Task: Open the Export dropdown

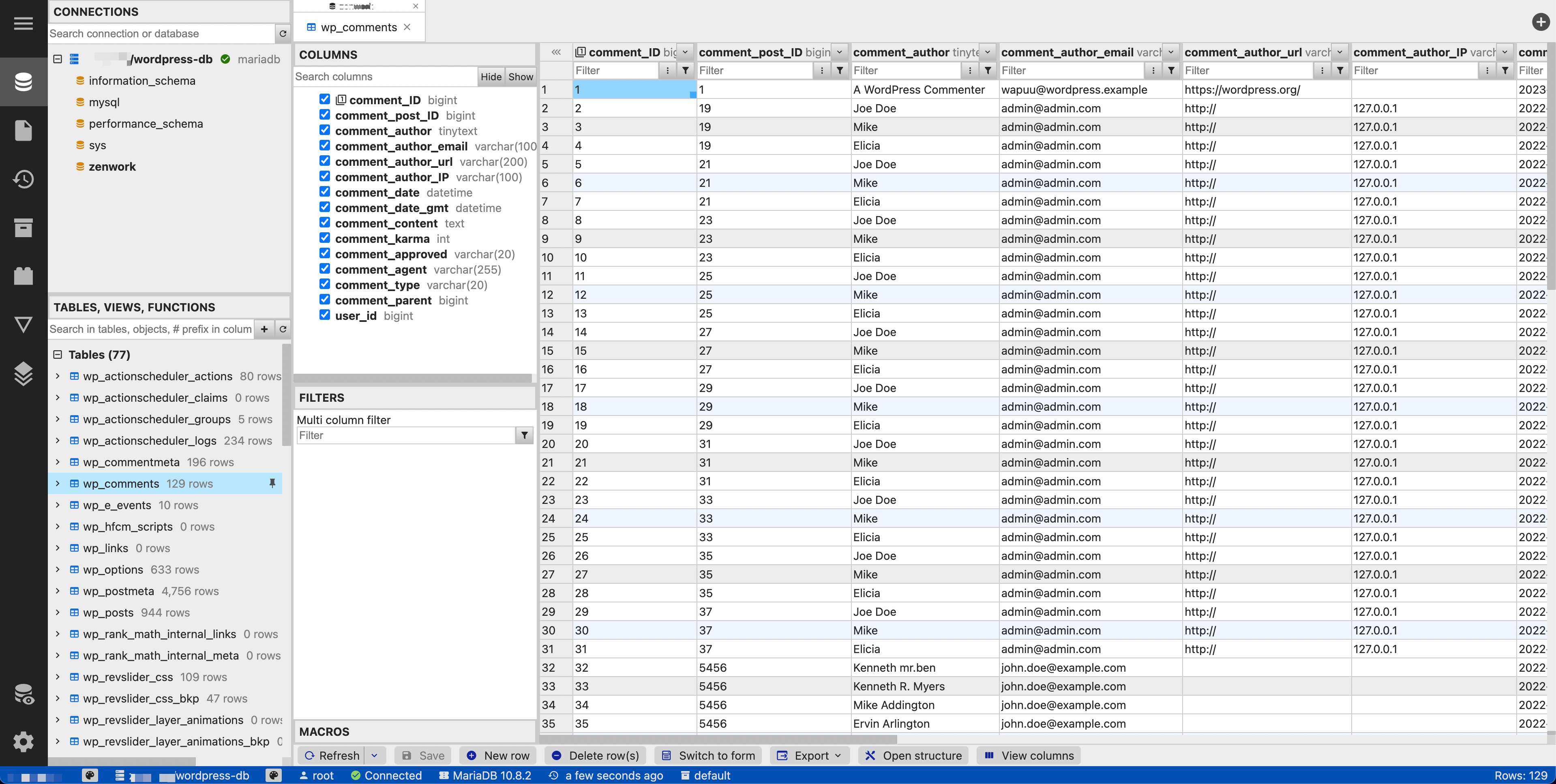Action: click(x=809, y=756)
